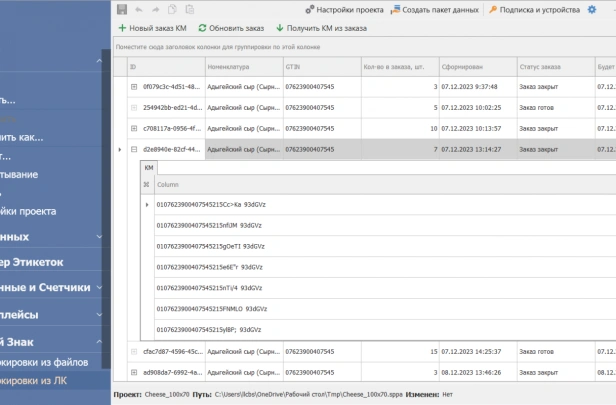The height and width of the screenshot is (405, 616).
Task: Create Новый заказ КМ
Action: click(x=152, y=28)
